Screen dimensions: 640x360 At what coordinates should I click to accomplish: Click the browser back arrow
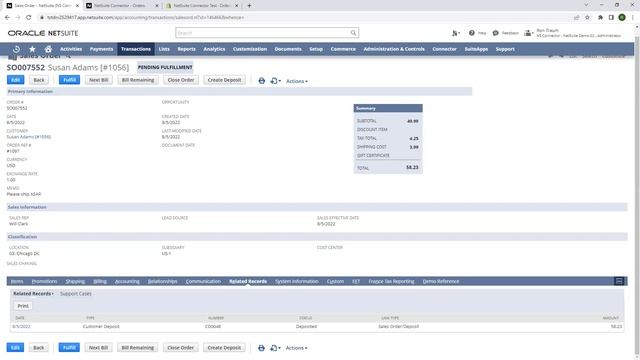[x=7, y=17]
